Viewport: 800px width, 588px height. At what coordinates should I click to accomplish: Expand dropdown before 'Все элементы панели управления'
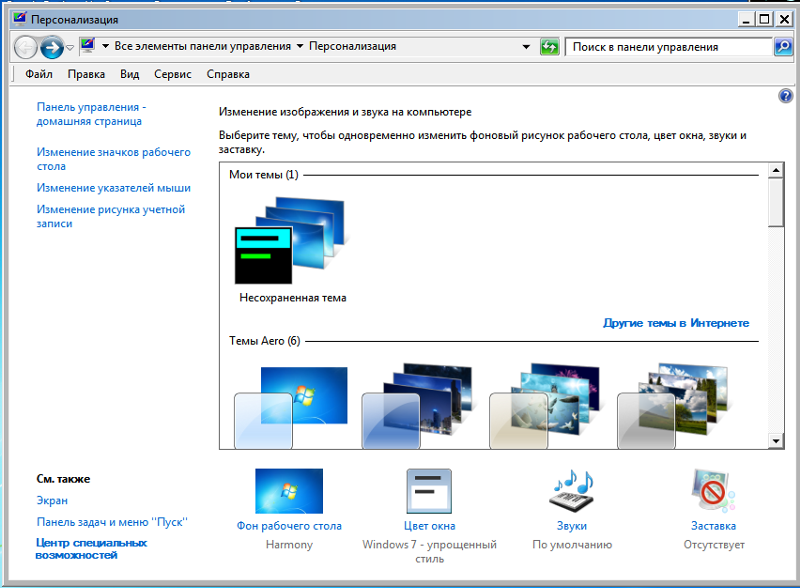[106, 46]
